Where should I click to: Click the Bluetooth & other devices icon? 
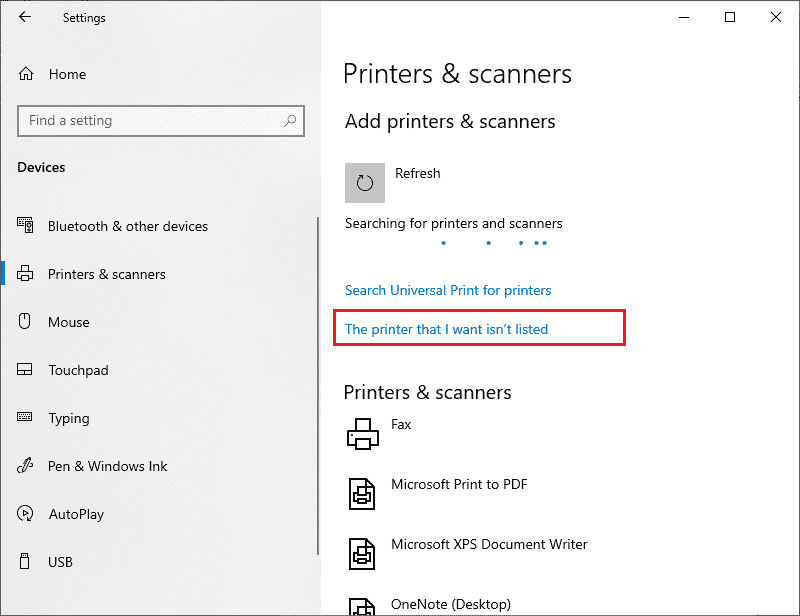tap(25, 225)
